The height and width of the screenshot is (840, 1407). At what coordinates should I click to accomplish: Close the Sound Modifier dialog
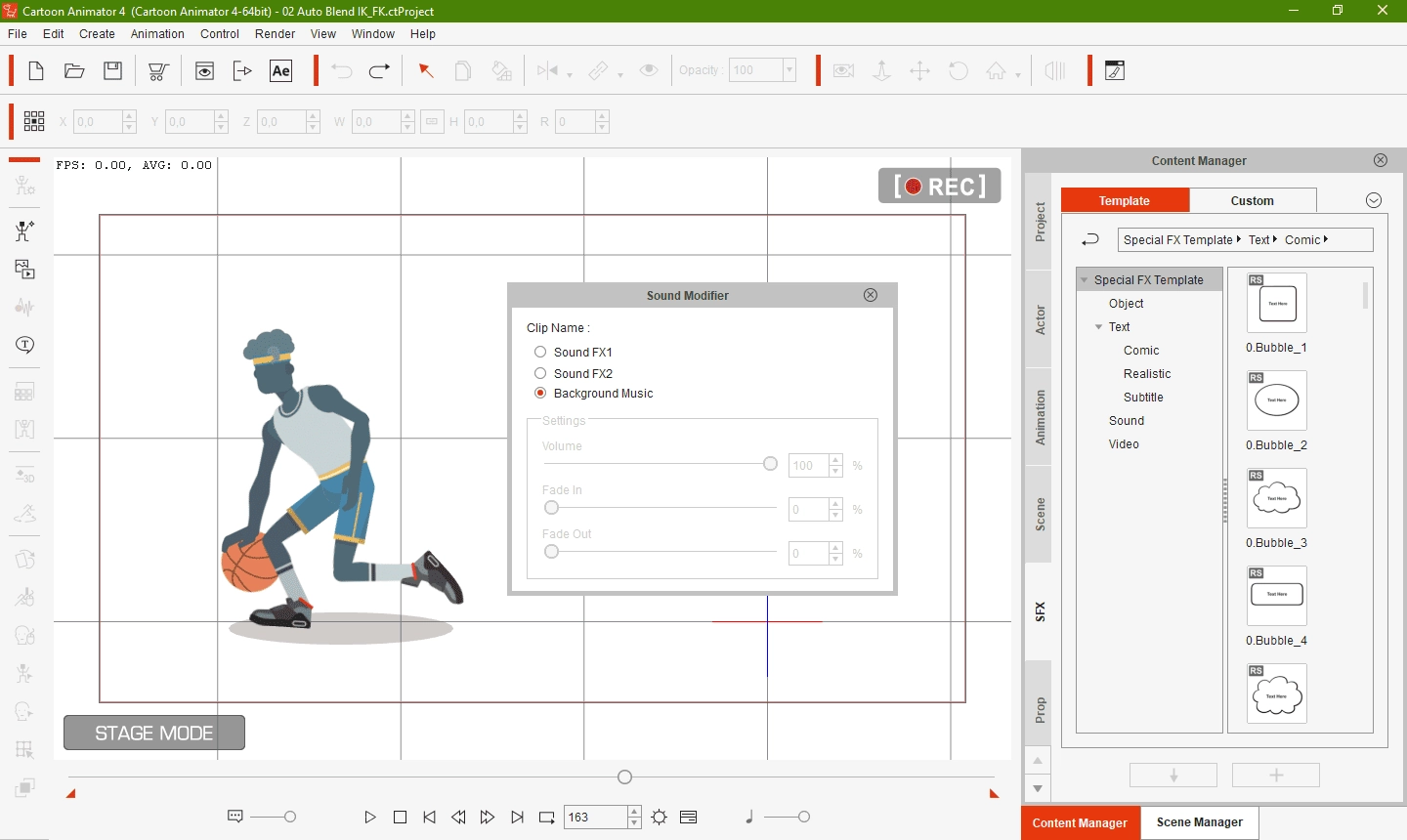pyautogui.click(x=871, y=295)
